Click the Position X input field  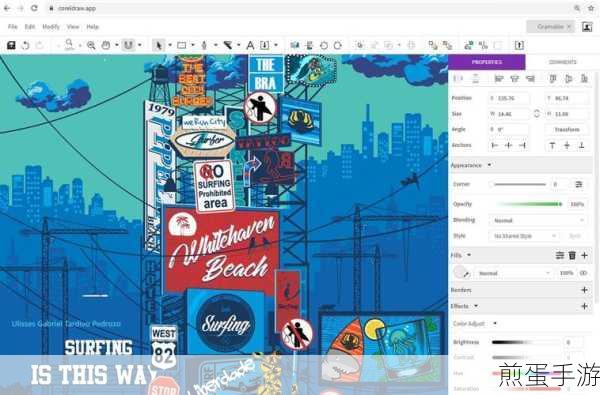[509, 98]
